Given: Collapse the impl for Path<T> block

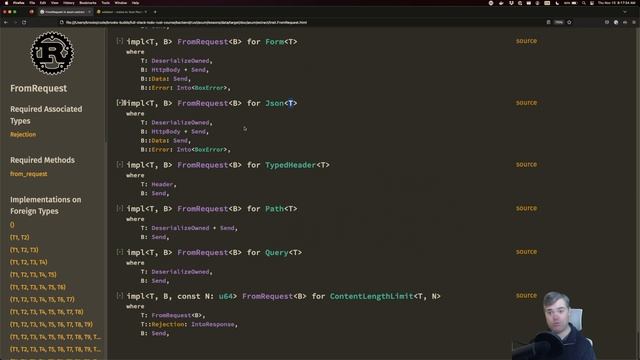Looking at the screenshot, I should pyautogui.click(x=120, y=208).
